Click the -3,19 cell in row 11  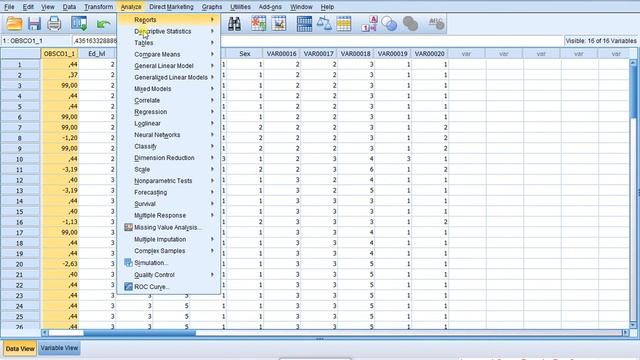[x=60, y=169]
